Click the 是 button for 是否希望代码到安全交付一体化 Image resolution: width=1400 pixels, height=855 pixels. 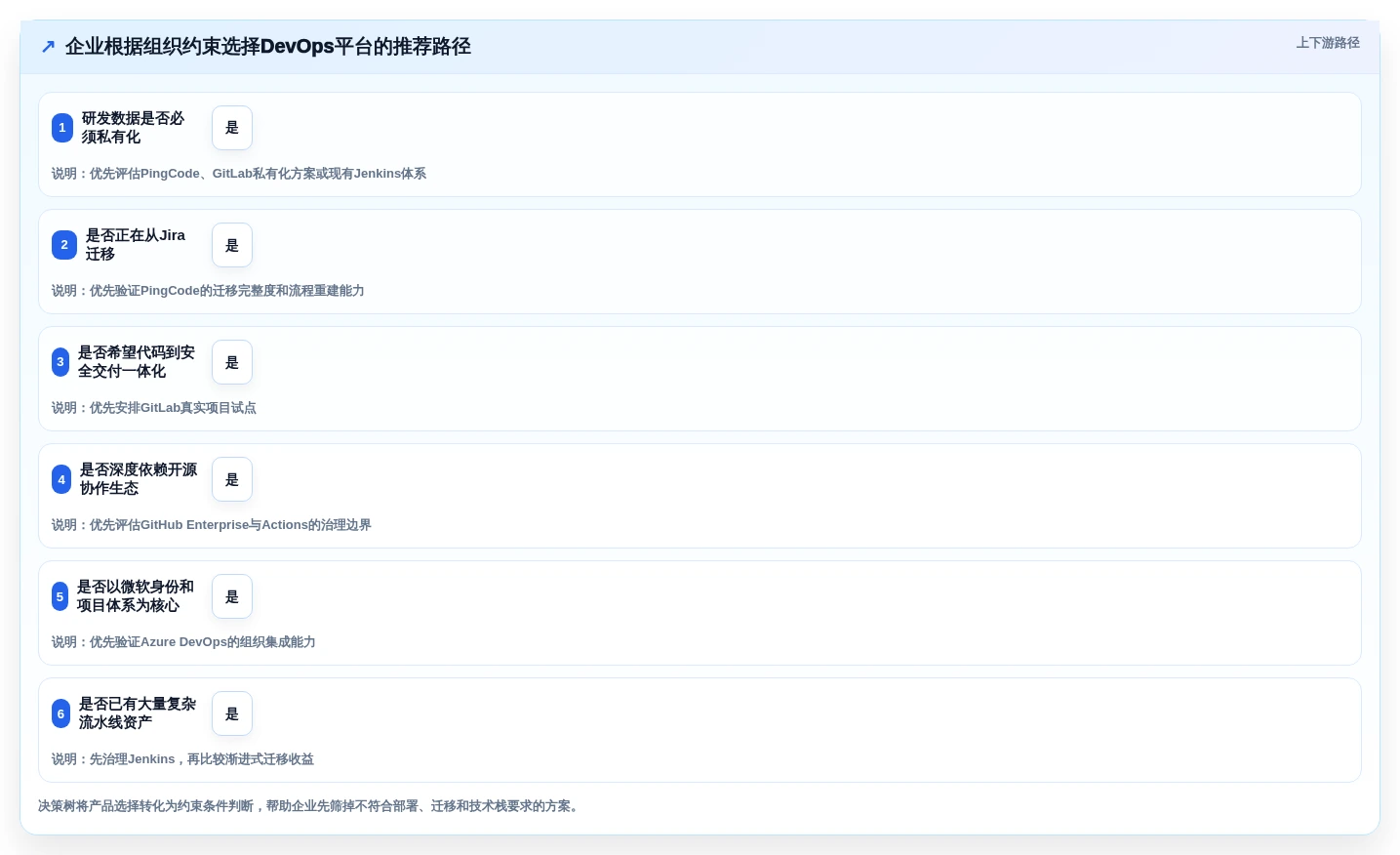pyautogui.click(x=232, y=362)
